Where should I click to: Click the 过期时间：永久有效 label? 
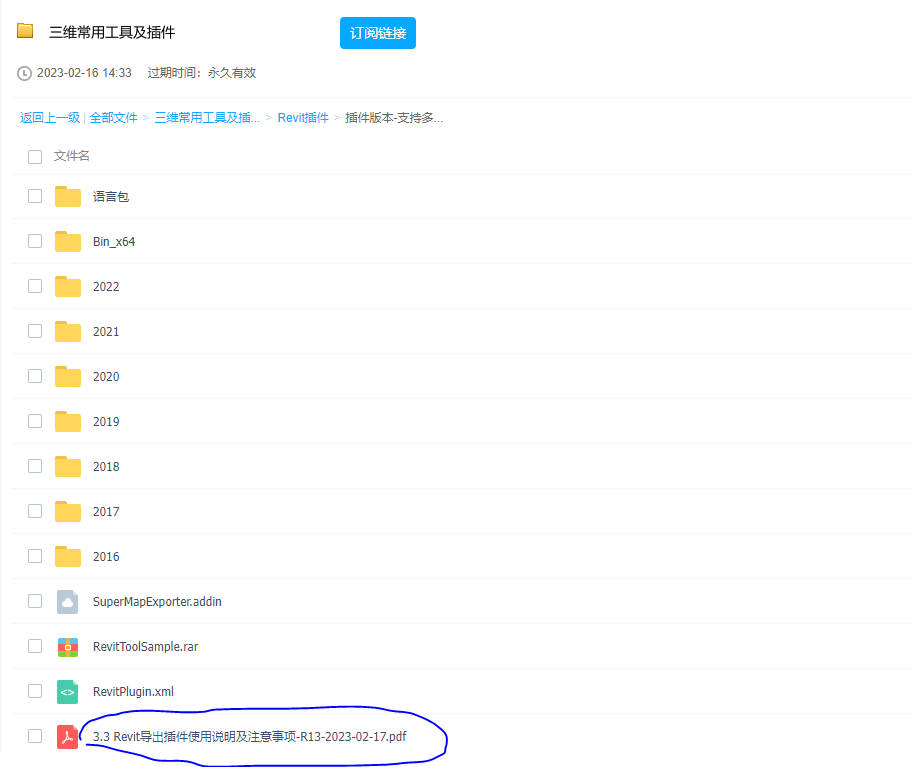point(201,73)
